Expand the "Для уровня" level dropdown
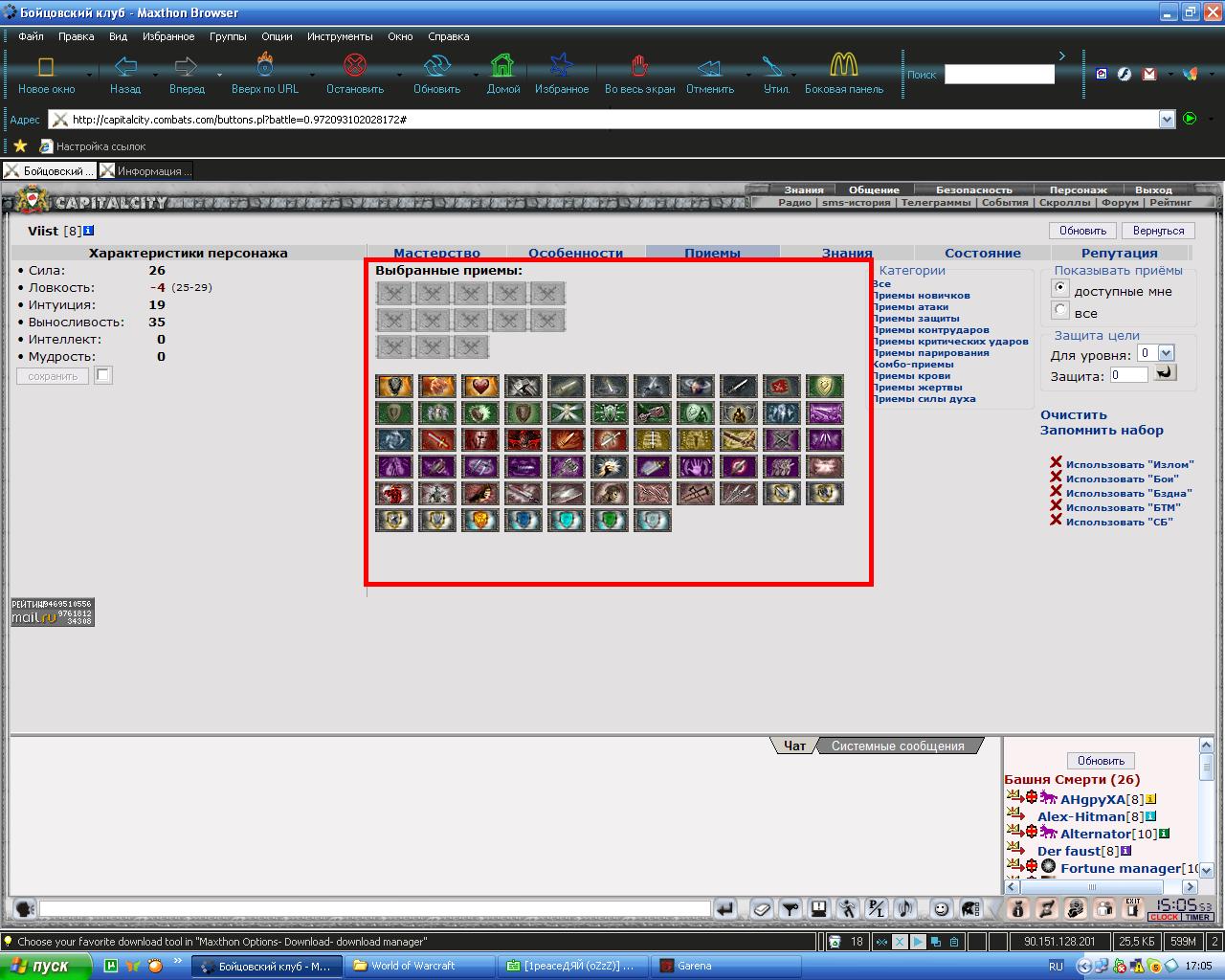The image size is (1225, 980). pos(1166,353)
